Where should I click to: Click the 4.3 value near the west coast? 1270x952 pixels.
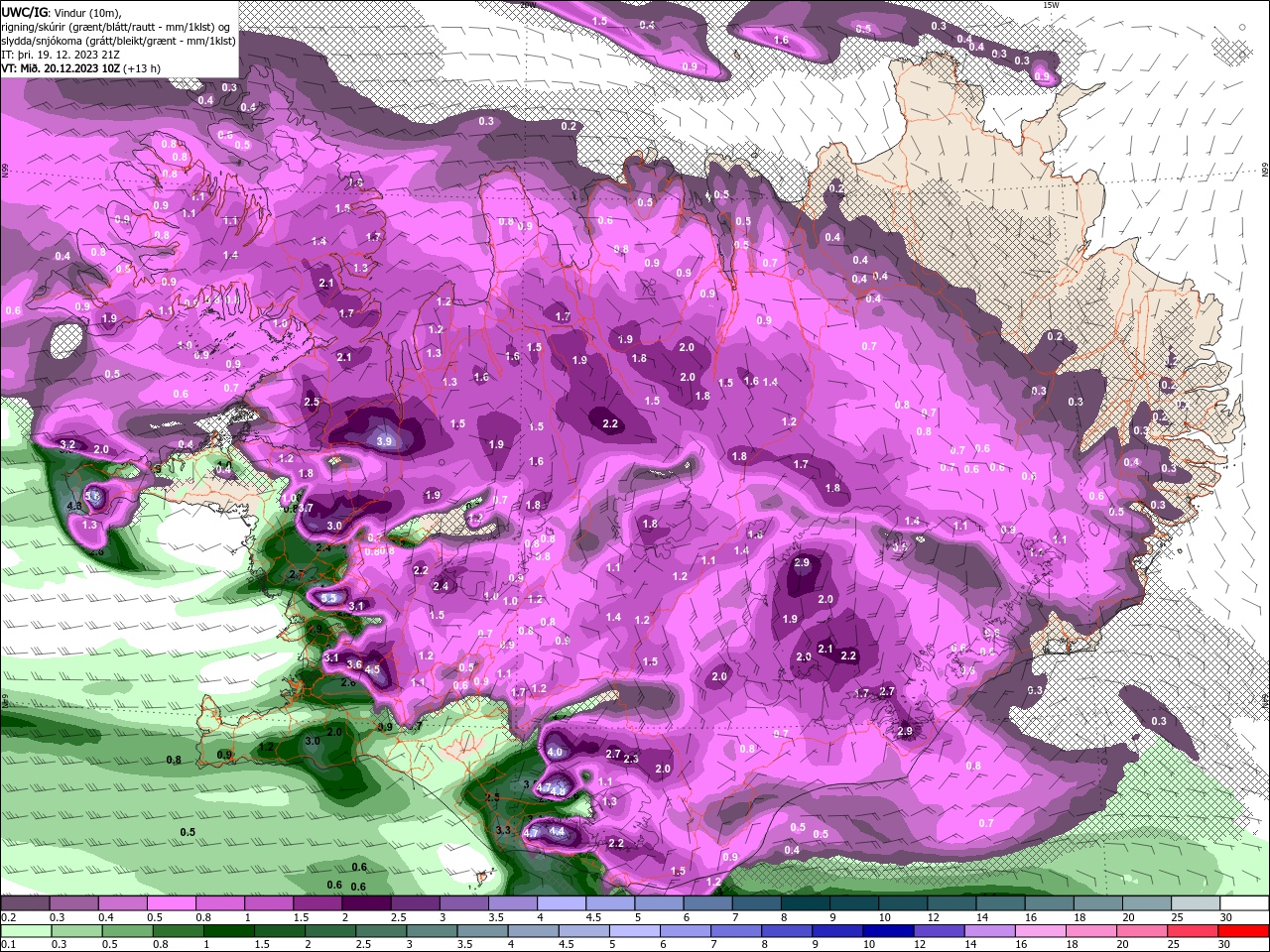coord(74,506)
